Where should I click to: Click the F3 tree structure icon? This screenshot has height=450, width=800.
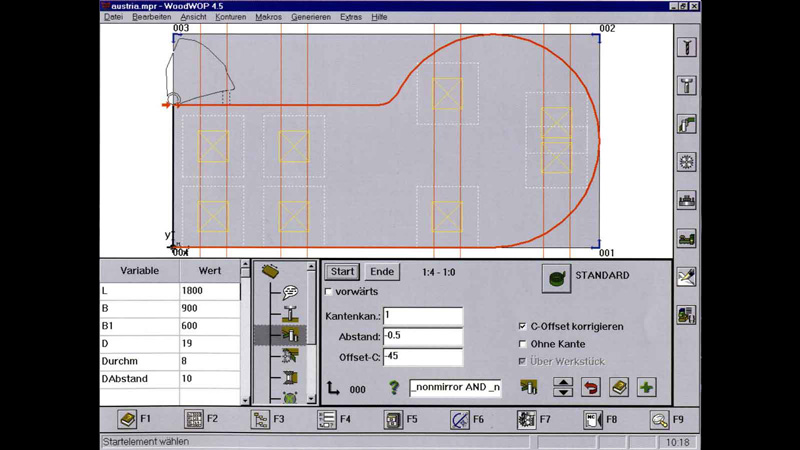click(x=260, y=420)
